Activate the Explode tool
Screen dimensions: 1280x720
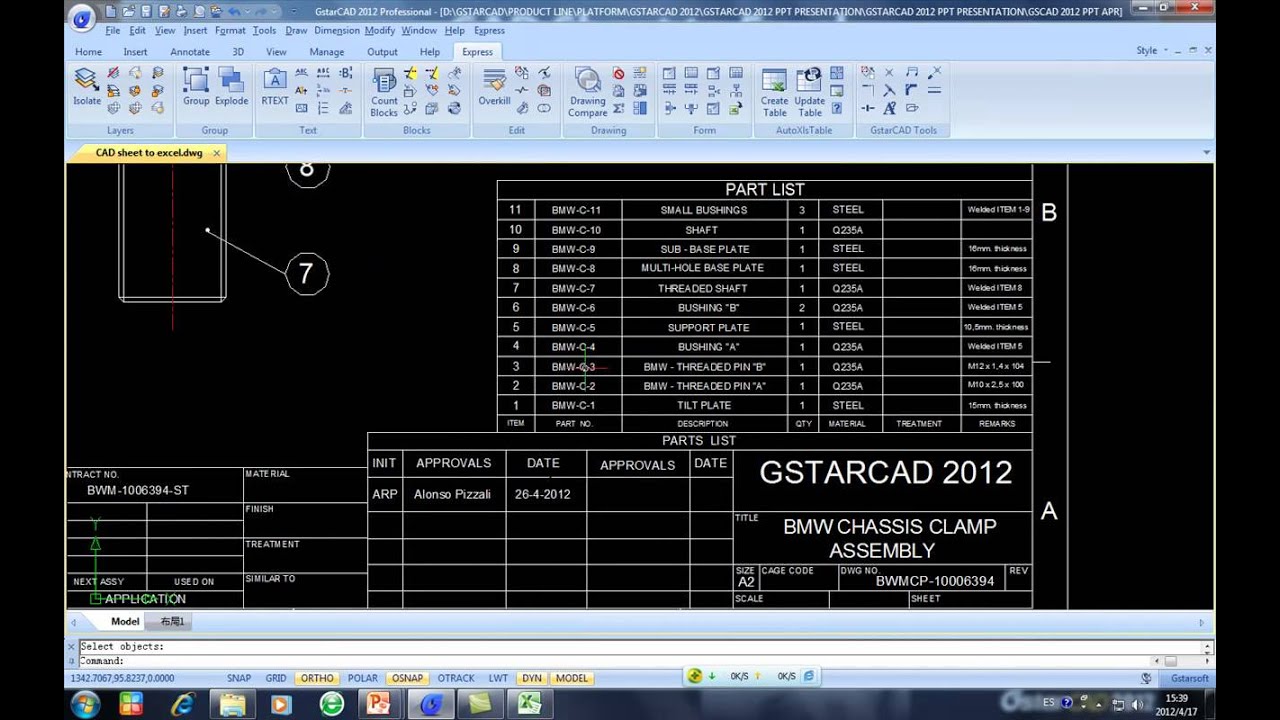pyautogui.click(x=231, y=86)
